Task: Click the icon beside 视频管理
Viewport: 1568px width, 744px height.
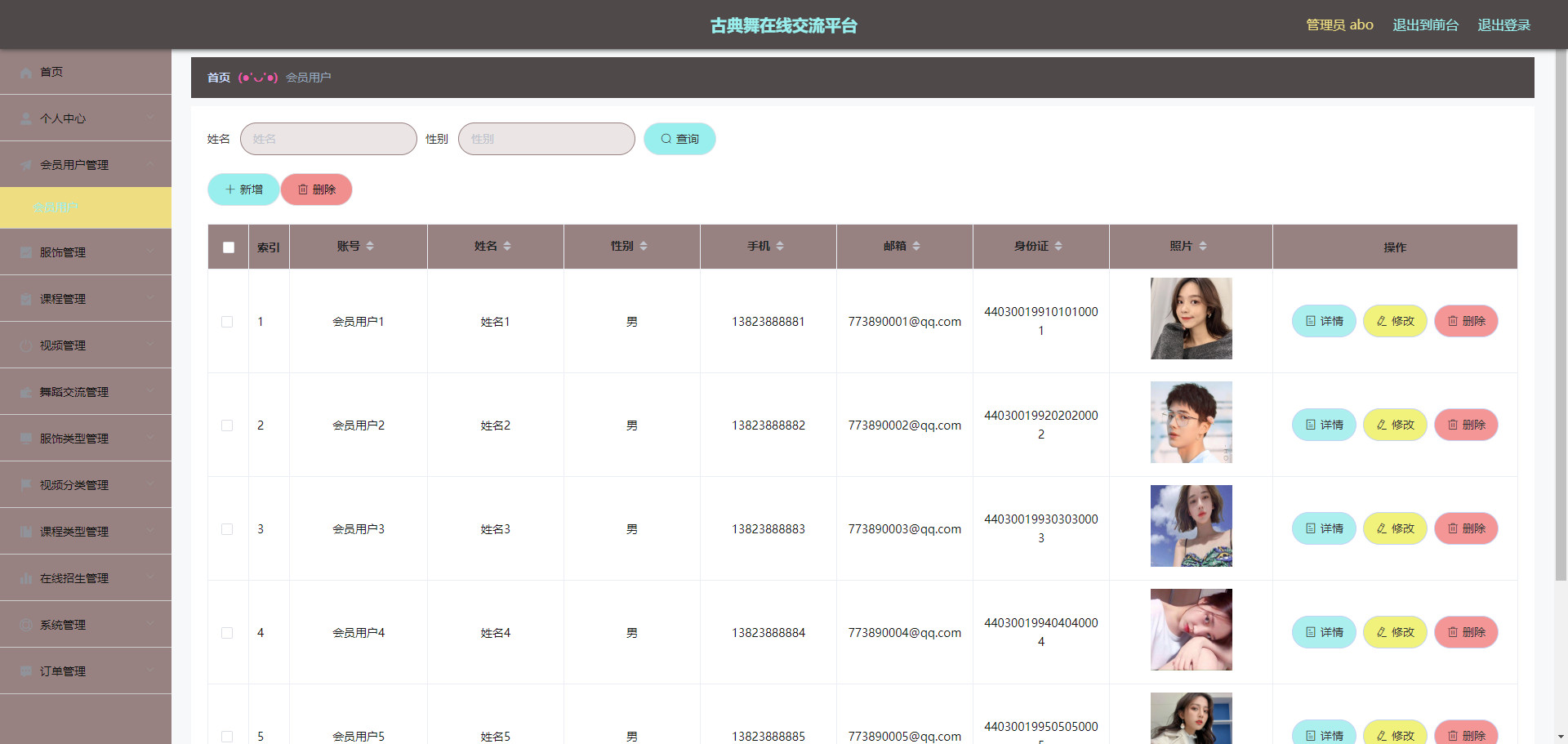Action: pos(26,346)
